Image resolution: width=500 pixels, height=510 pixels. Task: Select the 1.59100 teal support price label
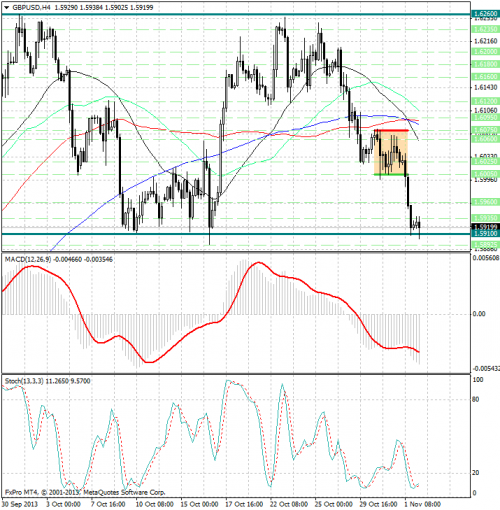click(485, 233)
